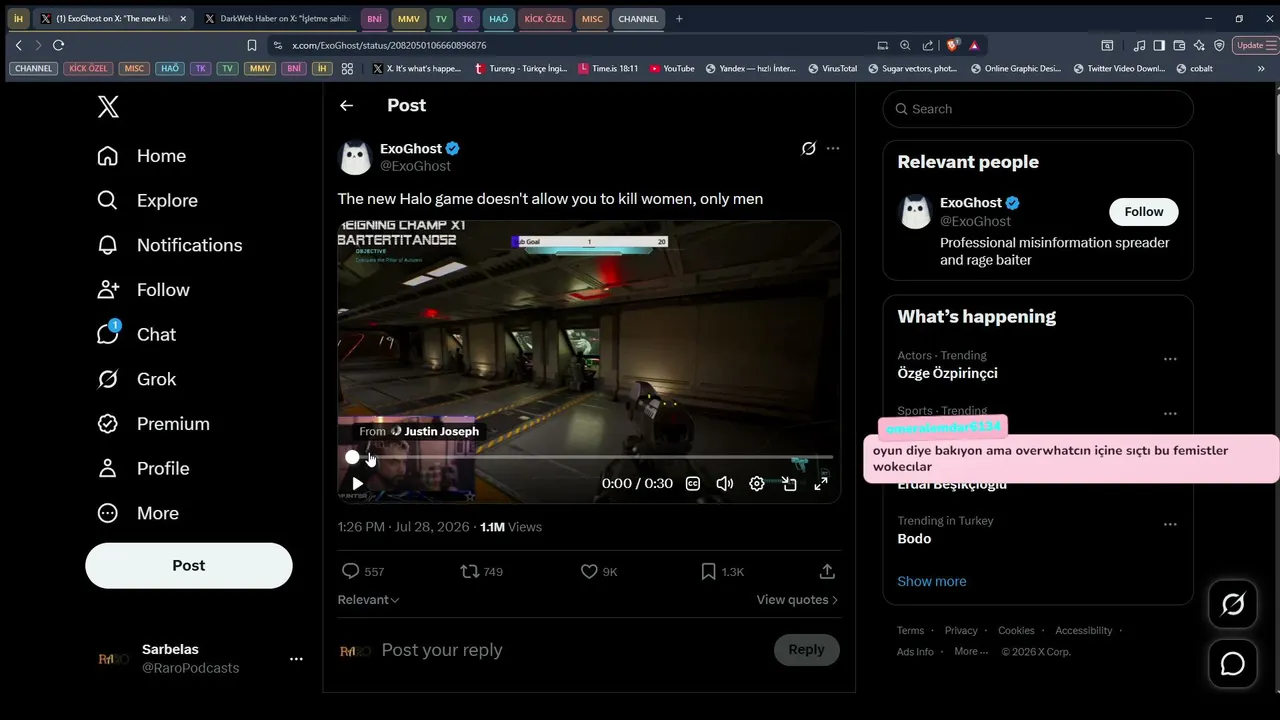Open the Follow page in the sidebar
This screenshot has width=1280, height=720.
click(143, 290)
